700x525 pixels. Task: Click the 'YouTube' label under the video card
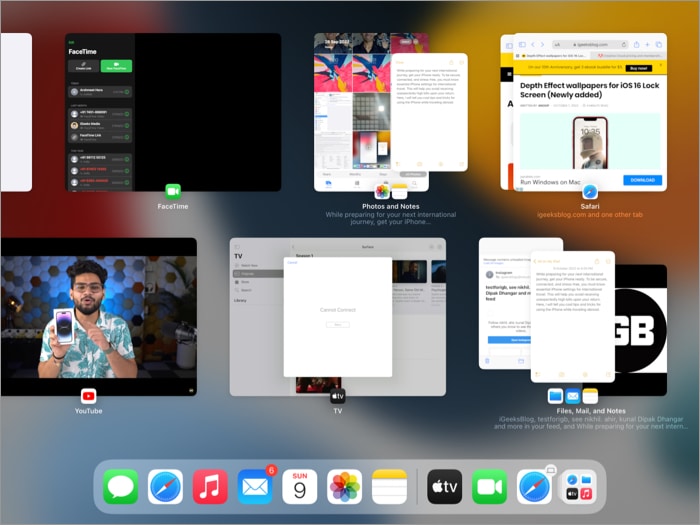point(88,411)
